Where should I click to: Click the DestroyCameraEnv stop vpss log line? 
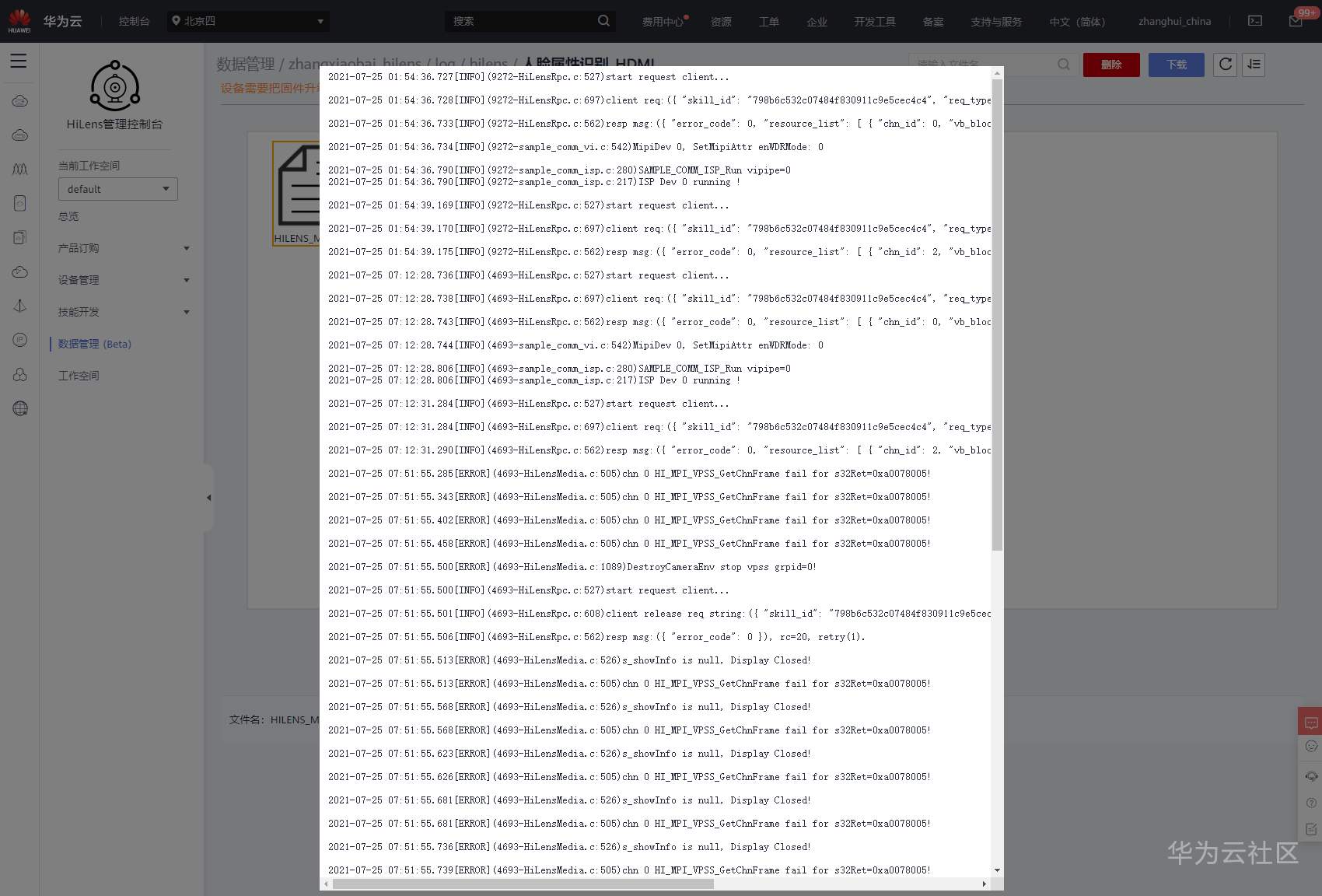[572, 567]
